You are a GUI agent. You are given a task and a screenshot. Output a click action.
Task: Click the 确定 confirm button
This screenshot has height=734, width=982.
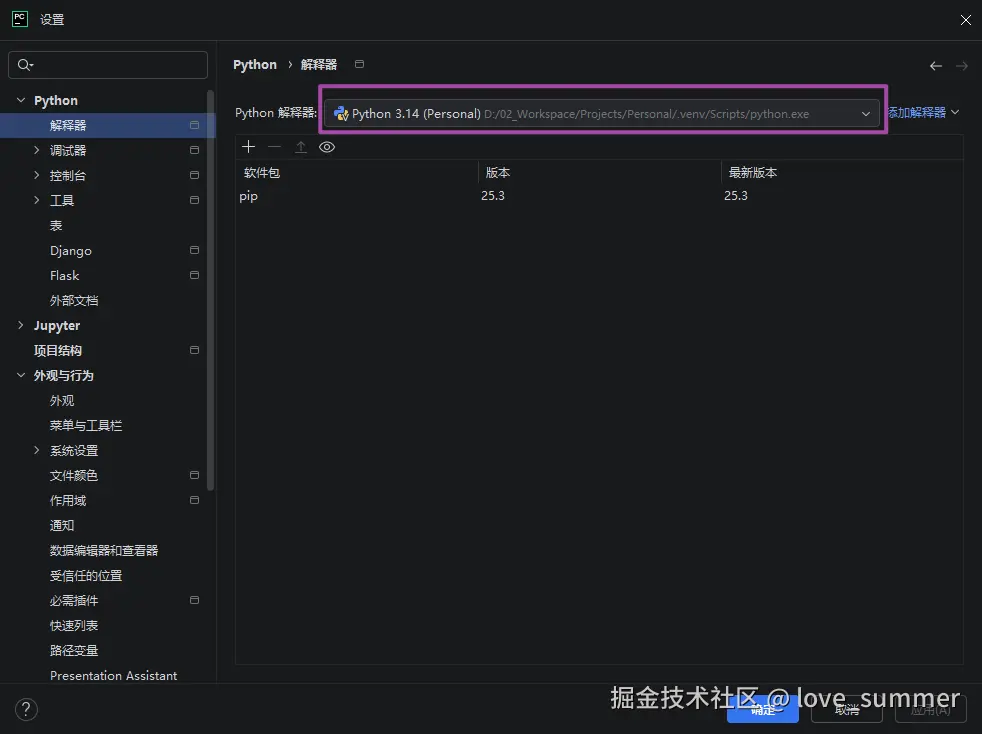(763, 710)
